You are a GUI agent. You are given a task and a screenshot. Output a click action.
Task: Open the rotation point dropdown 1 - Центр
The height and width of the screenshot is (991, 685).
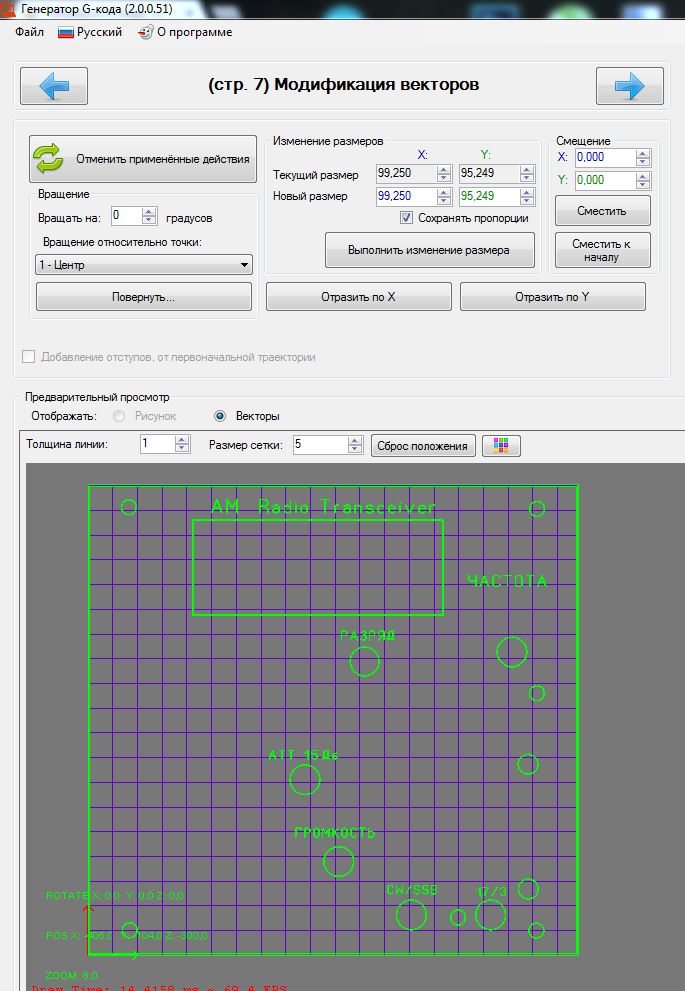144,264
